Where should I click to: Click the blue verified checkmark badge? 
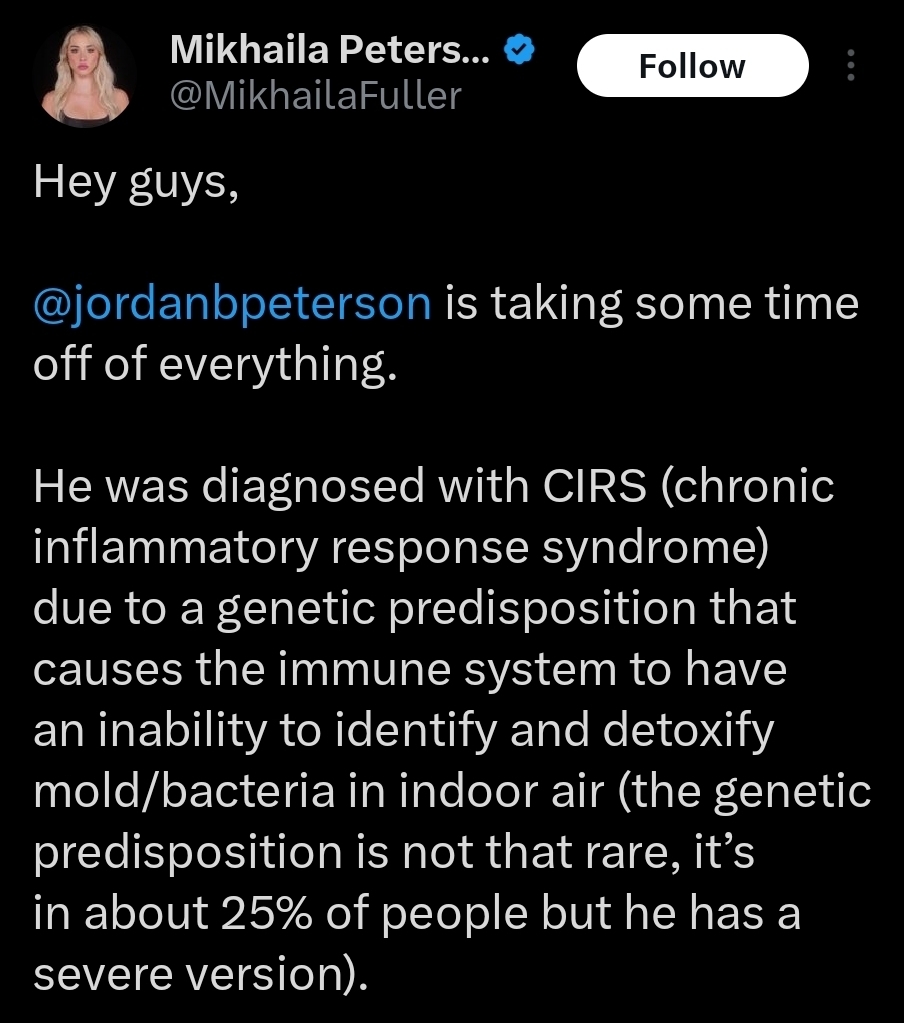click(519, 50)
